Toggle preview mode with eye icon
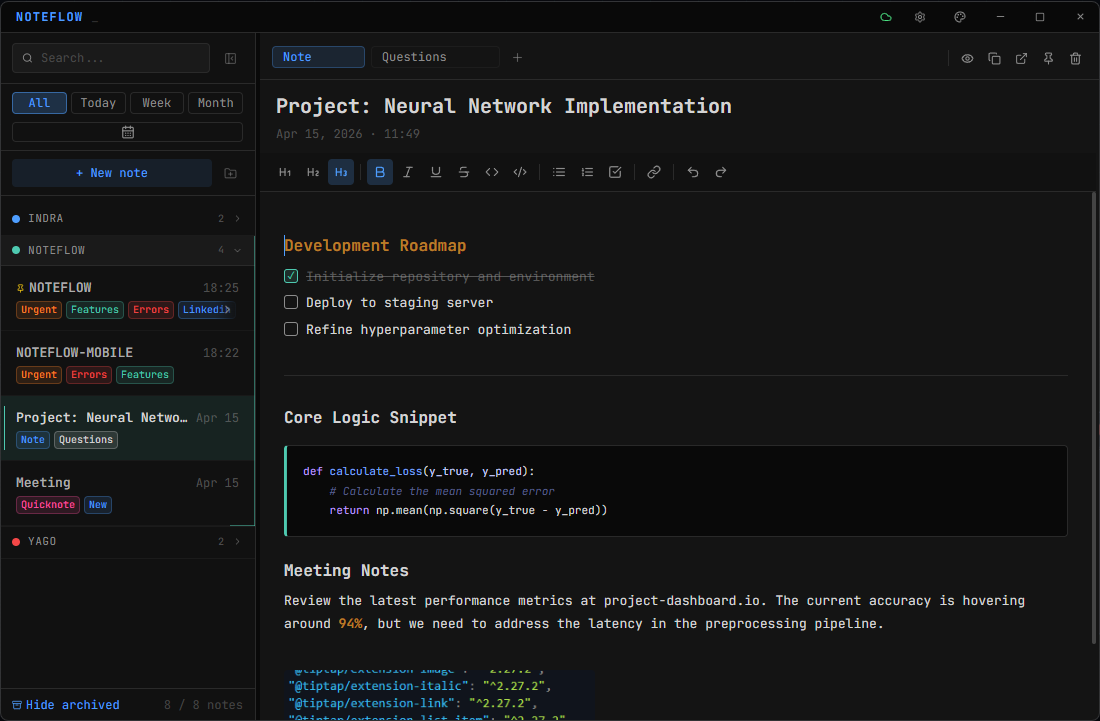 [968, 58]
